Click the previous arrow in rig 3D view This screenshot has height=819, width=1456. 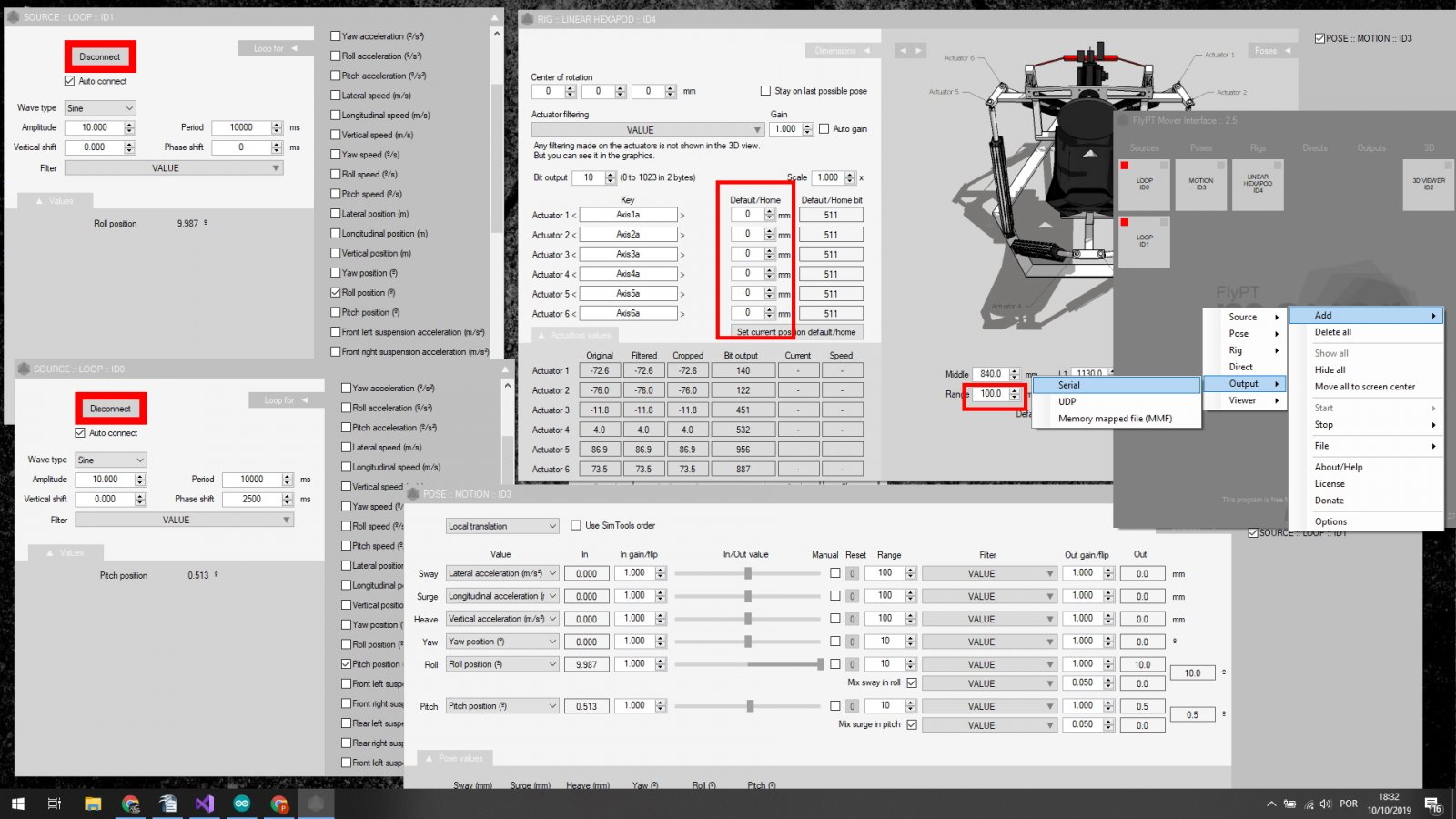pos(903,51)
